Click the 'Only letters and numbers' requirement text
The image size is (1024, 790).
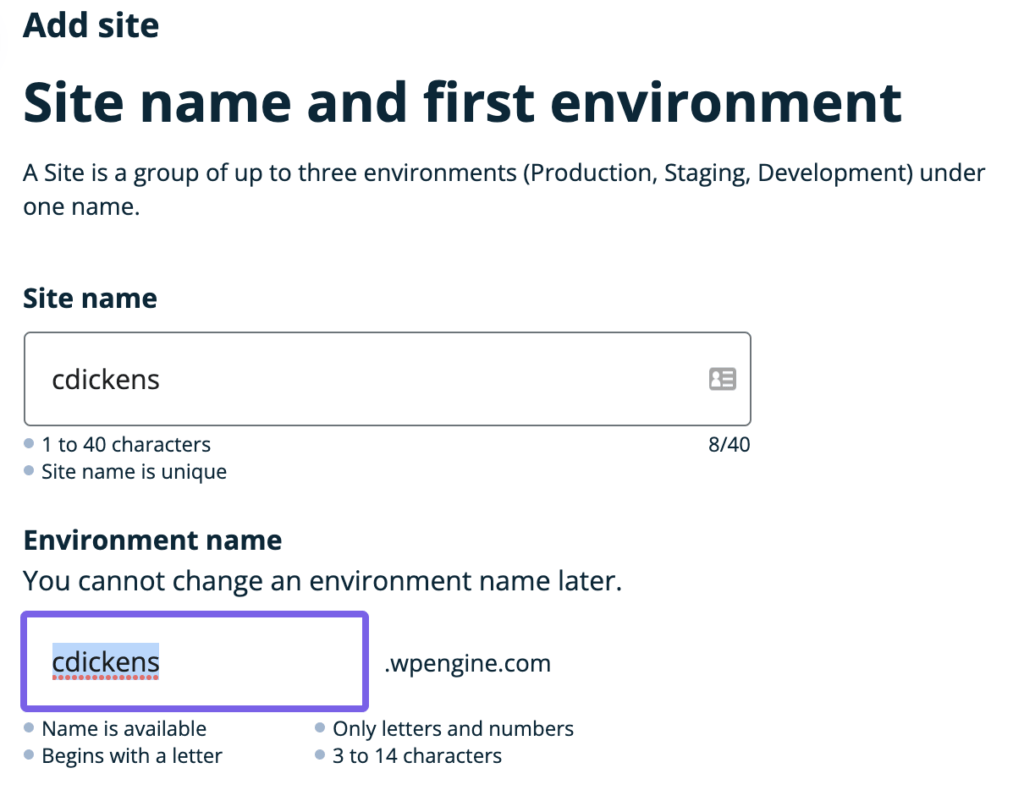(453, 728)
